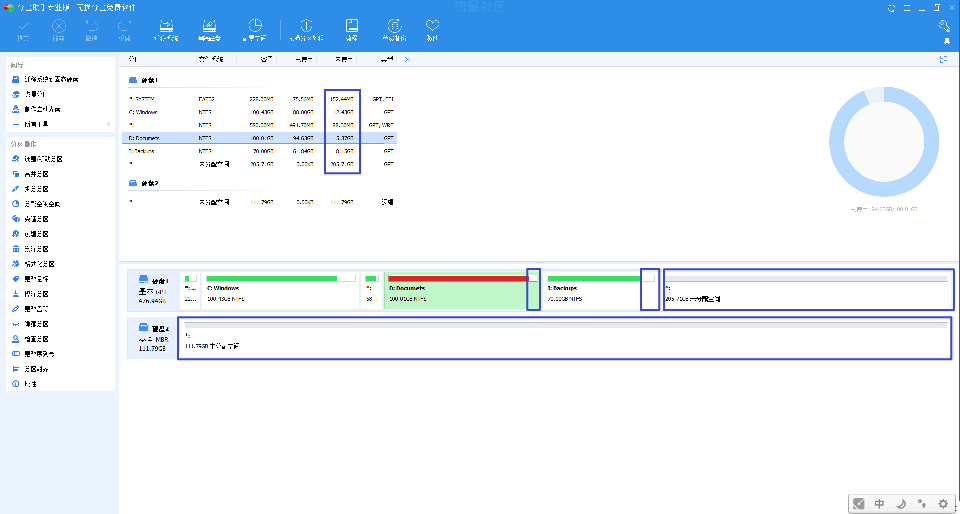The image size is (960, 514).
Task: Expand the All Tools entry in Wizards panel
Action: [x=61, y=124]
